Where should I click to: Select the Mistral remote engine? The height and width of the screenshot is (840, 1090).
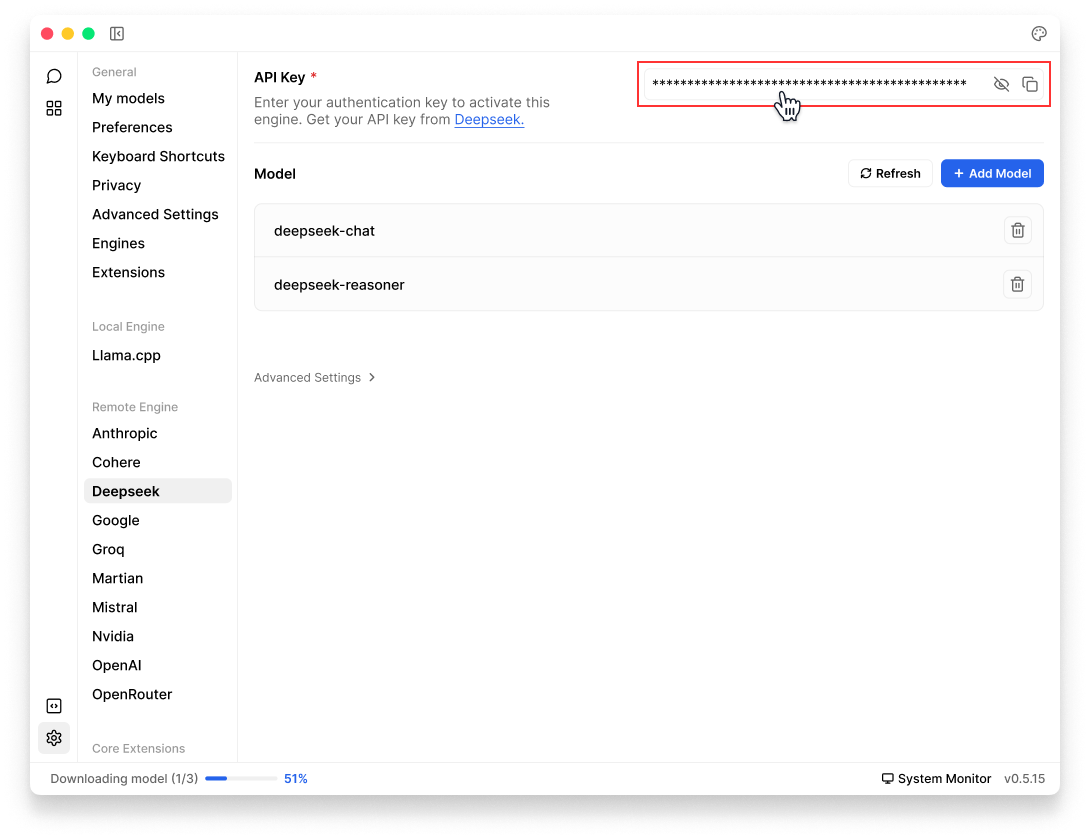(x=115, y=607)
